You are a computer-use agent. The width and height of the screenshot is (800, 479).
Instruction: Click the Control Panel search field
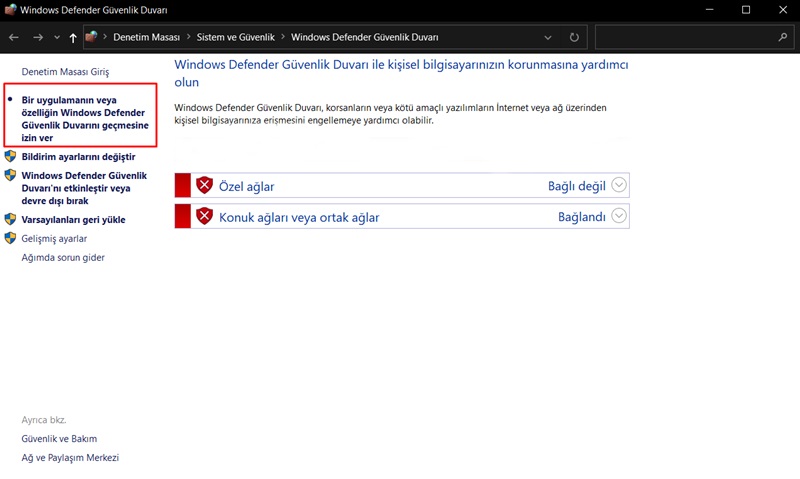click(694, 37)
